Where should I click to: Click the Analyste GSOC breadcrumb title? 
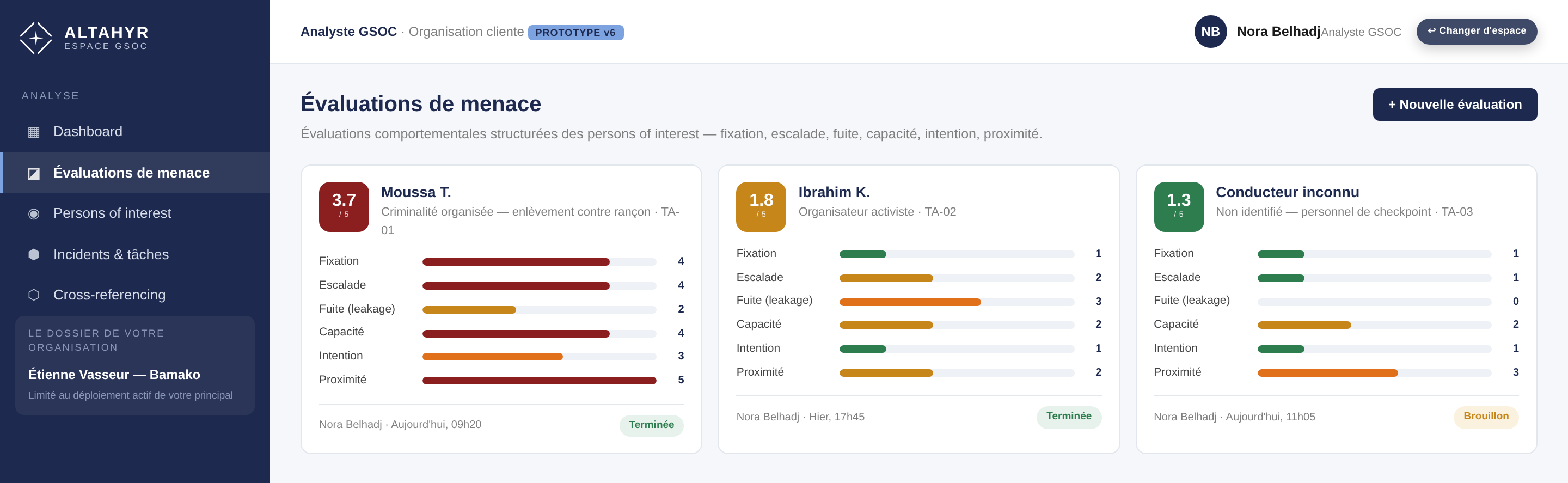349,32
